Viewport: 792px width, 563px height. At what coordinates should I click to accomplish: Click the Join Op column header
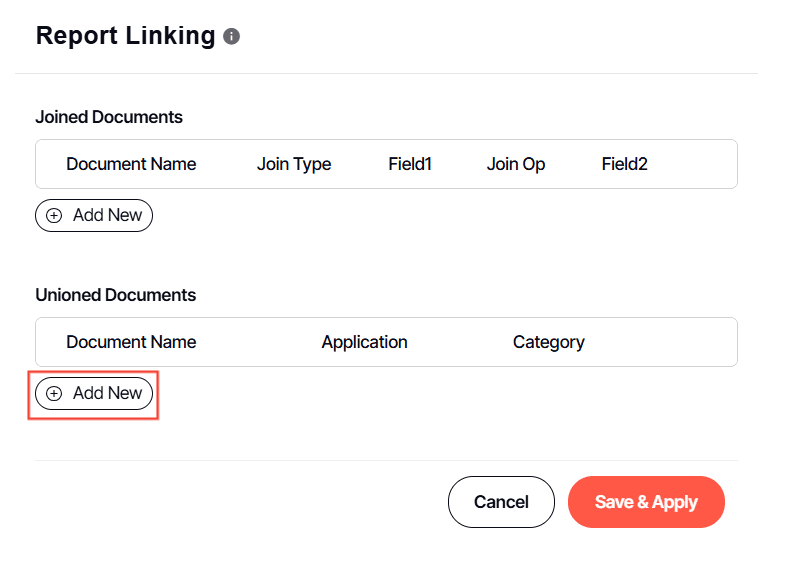516,164
